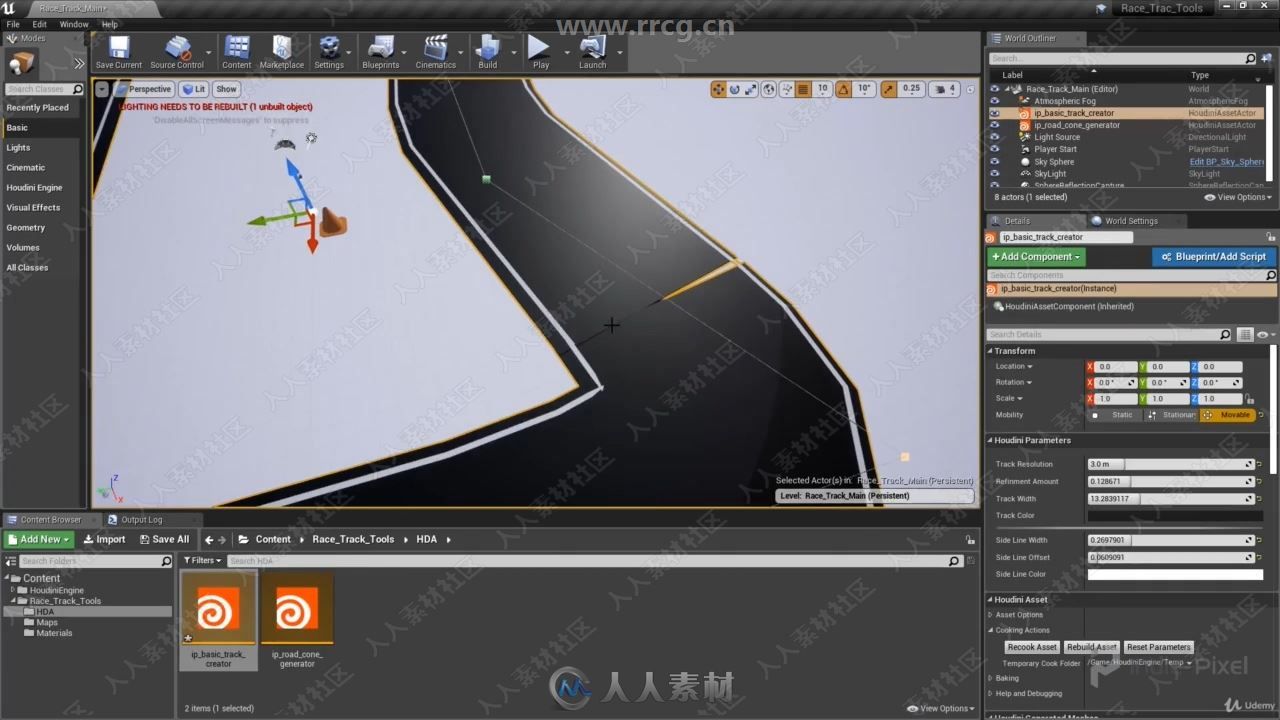Click the surface snapping icon in the viewport

[x=786, y=89]
